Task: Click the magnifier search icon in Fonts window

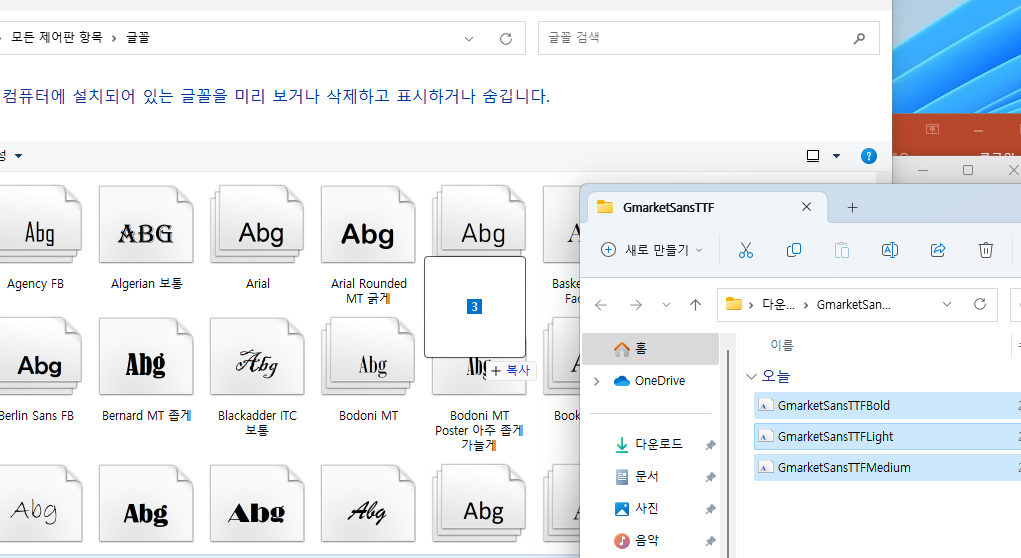Action: [860, 38]
